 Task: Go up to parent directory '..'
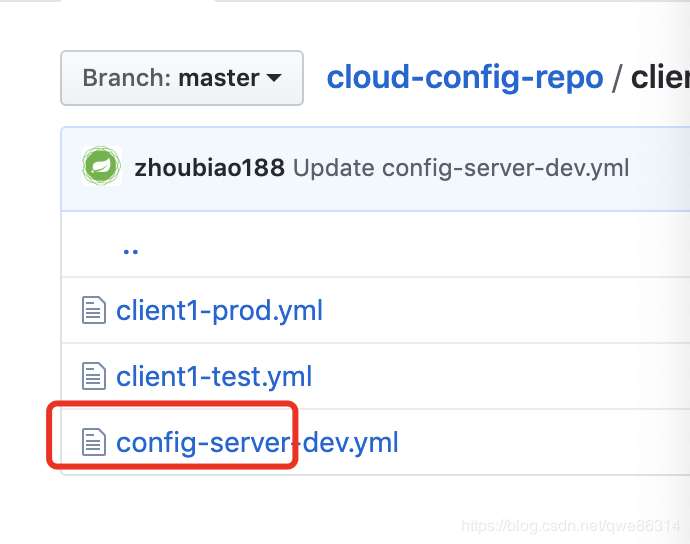pos(130,248)
